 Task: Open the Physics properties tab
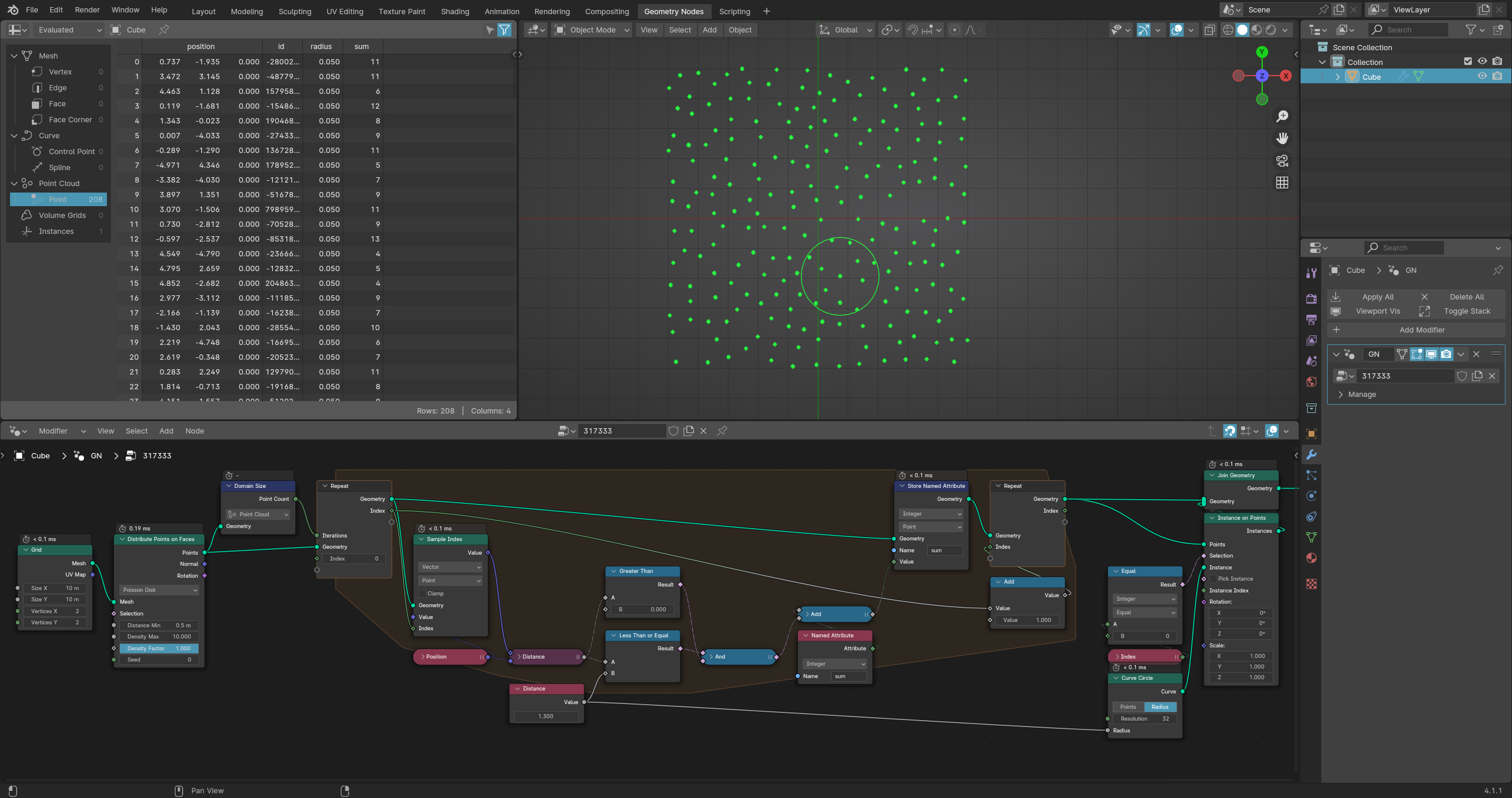click(1311, 496)
